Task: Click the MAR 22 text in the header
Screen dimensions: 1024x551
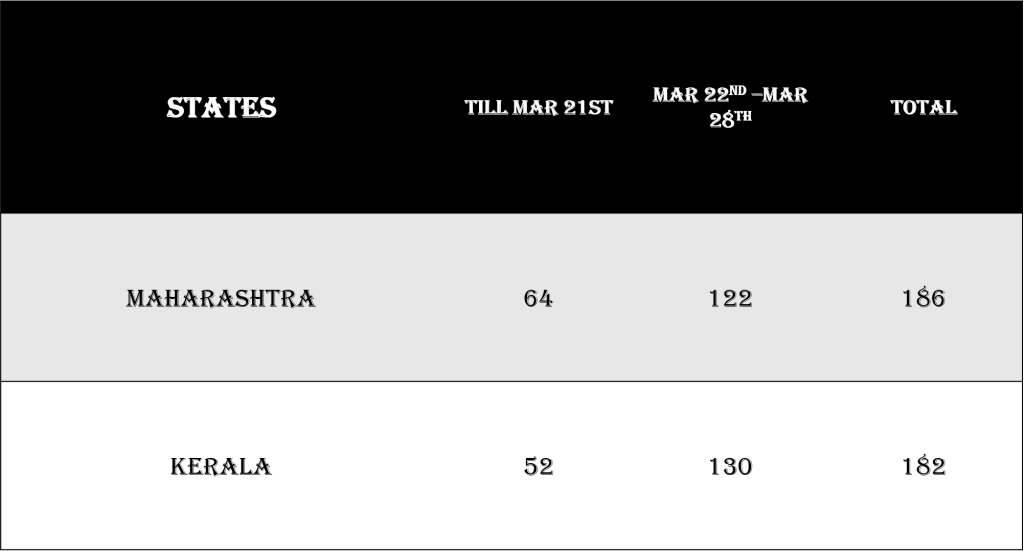Action: (x=689, y=96)
